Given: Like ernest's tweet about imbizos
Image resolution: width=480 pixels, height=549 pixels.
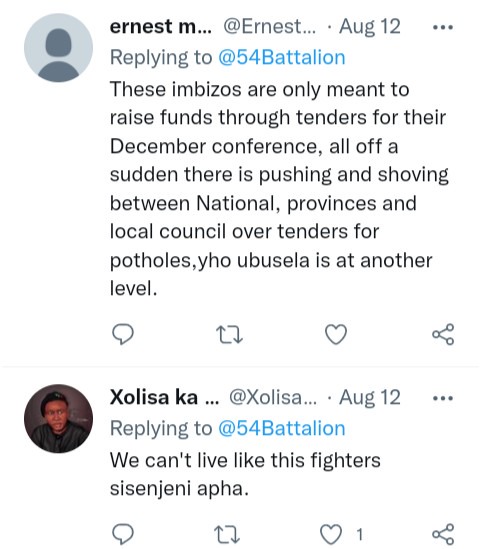Looking at the screenshot, I should [336, 334].
